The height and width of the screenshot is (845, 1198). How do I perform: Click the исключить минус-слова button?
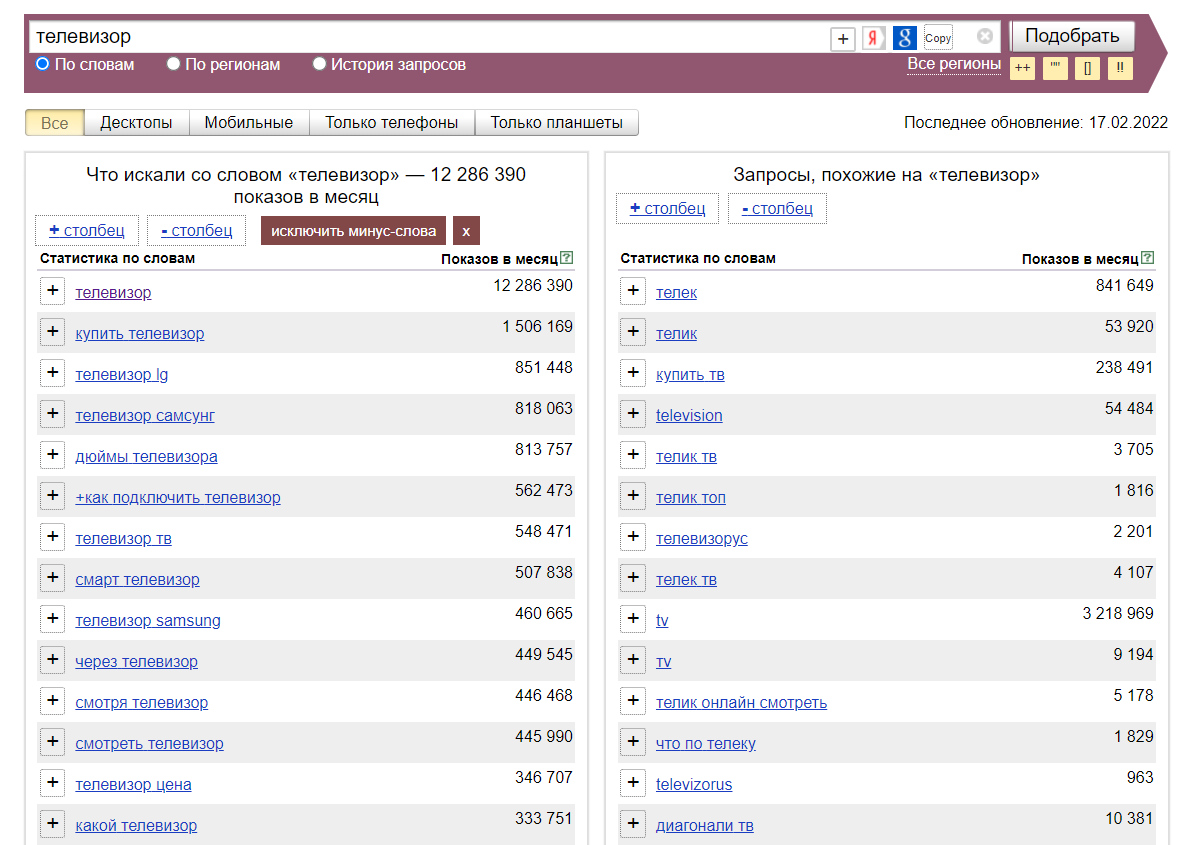354,231
